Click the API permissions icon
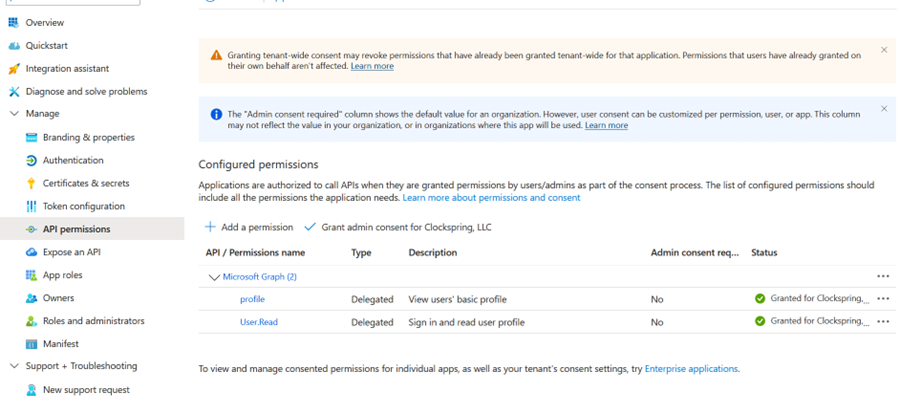Image resolution: width=900 pixels, height=414 pixels. 32,229
